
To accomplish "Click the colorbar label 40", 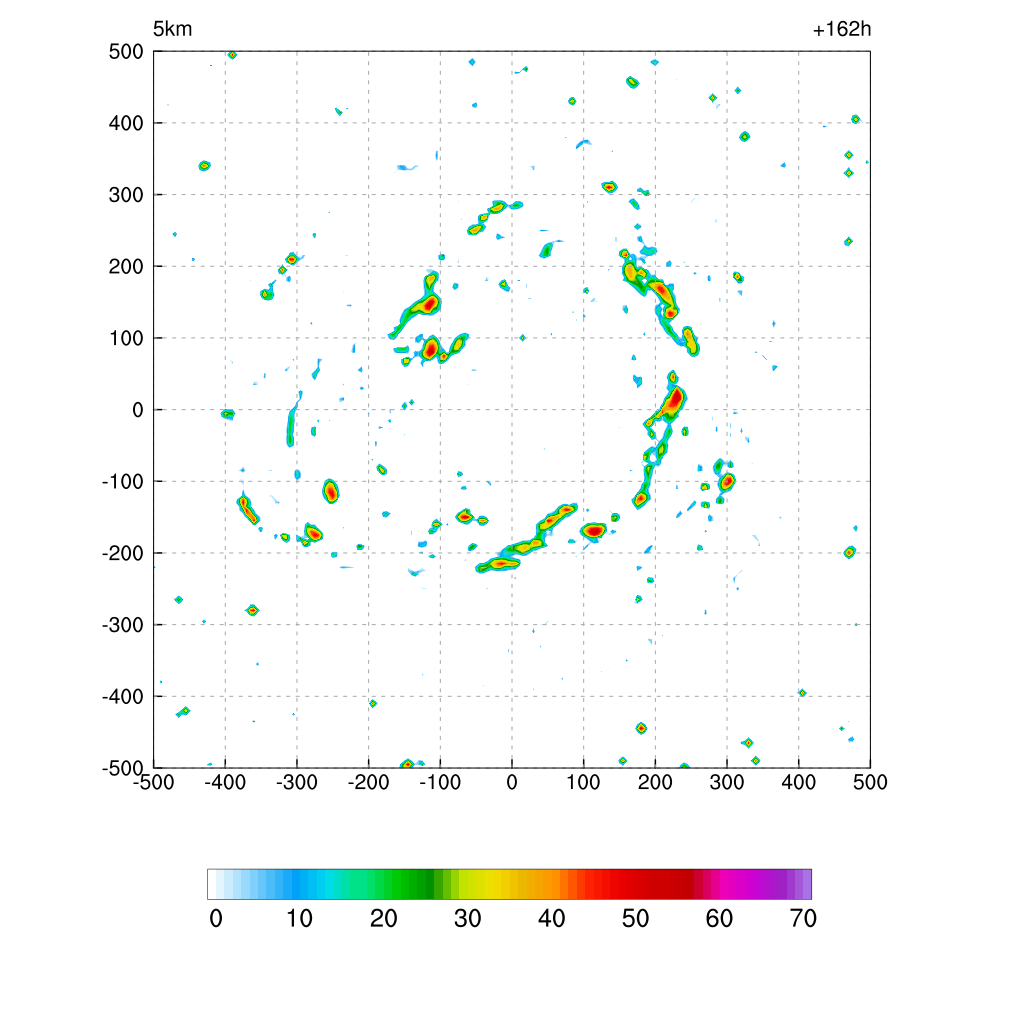I will tap(552, 919).
